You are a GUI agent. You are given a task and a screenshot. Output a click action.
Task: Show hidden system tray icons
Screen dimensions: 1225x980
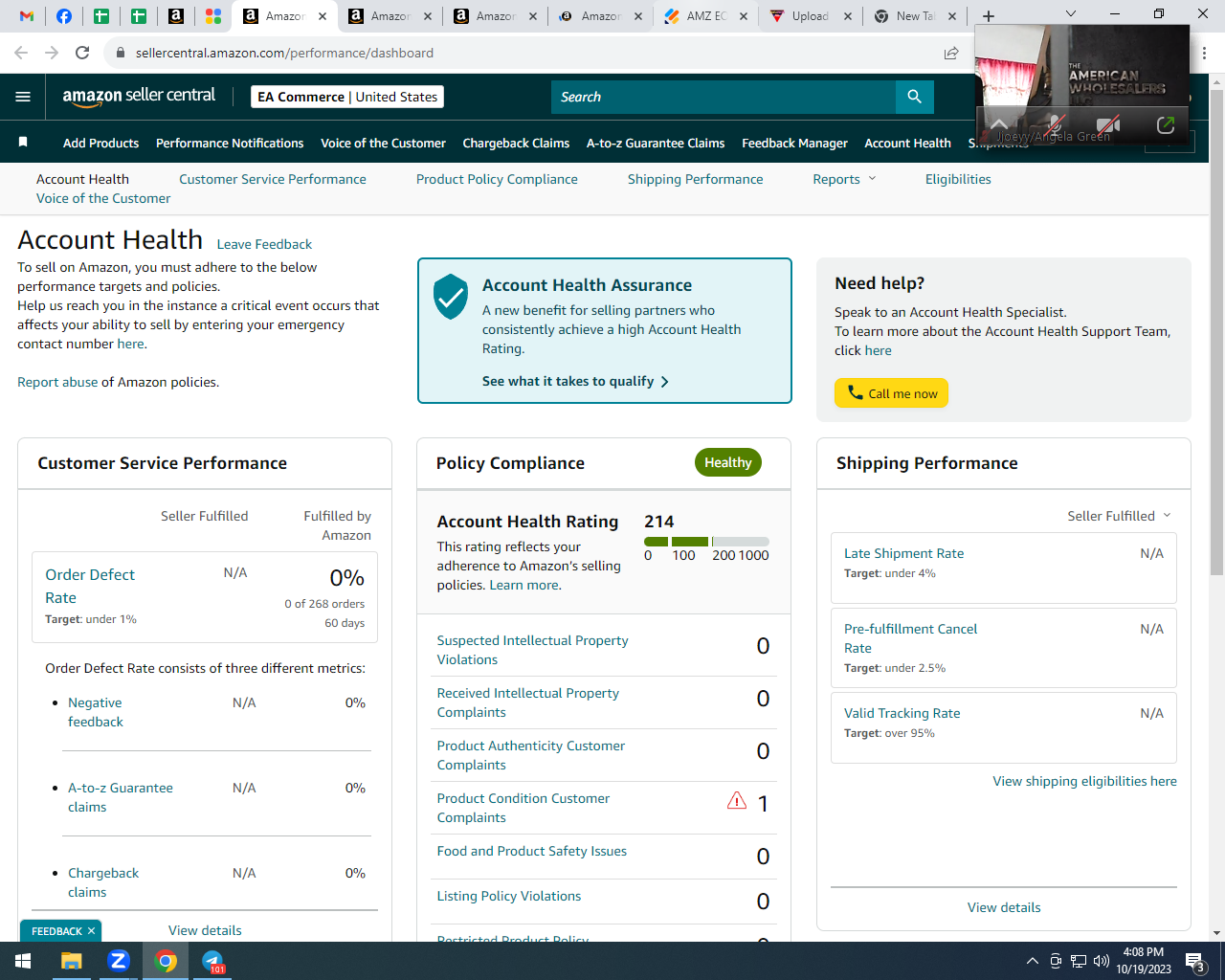tap(1032, 961)
